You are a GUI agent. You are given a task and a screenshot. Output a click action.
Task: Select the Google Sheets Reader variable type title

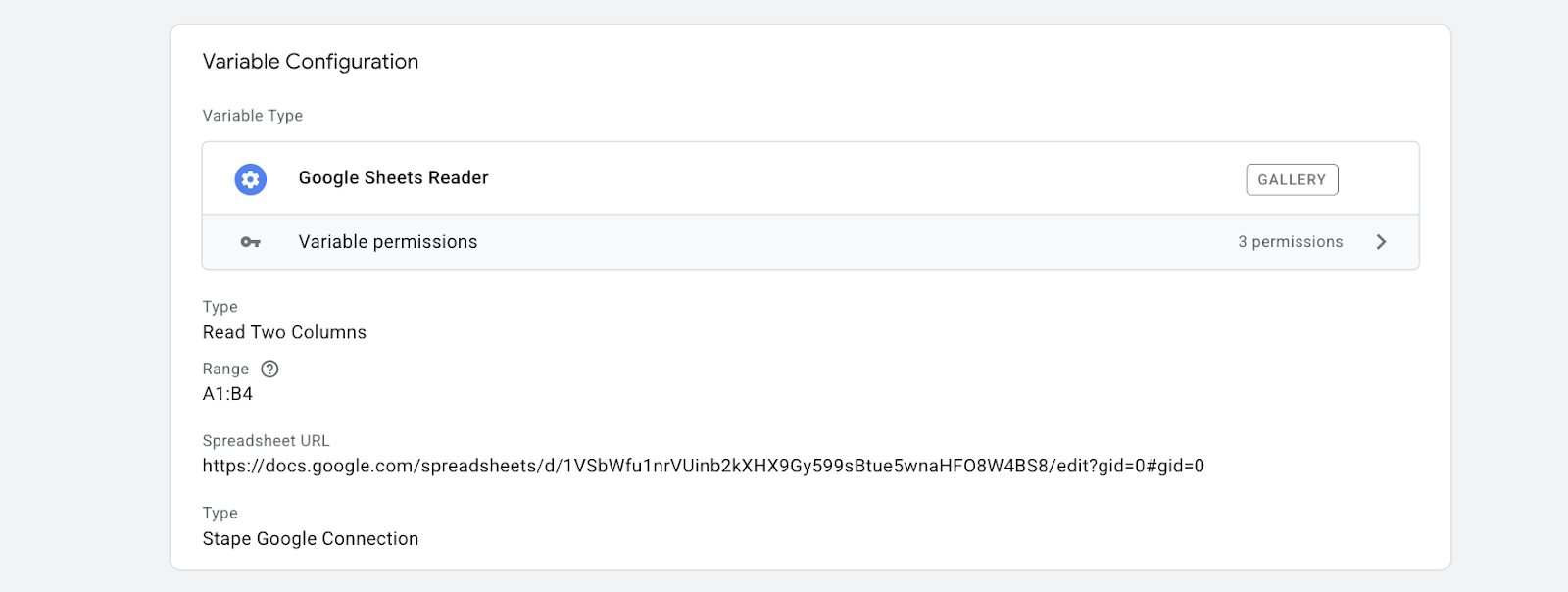393,177
